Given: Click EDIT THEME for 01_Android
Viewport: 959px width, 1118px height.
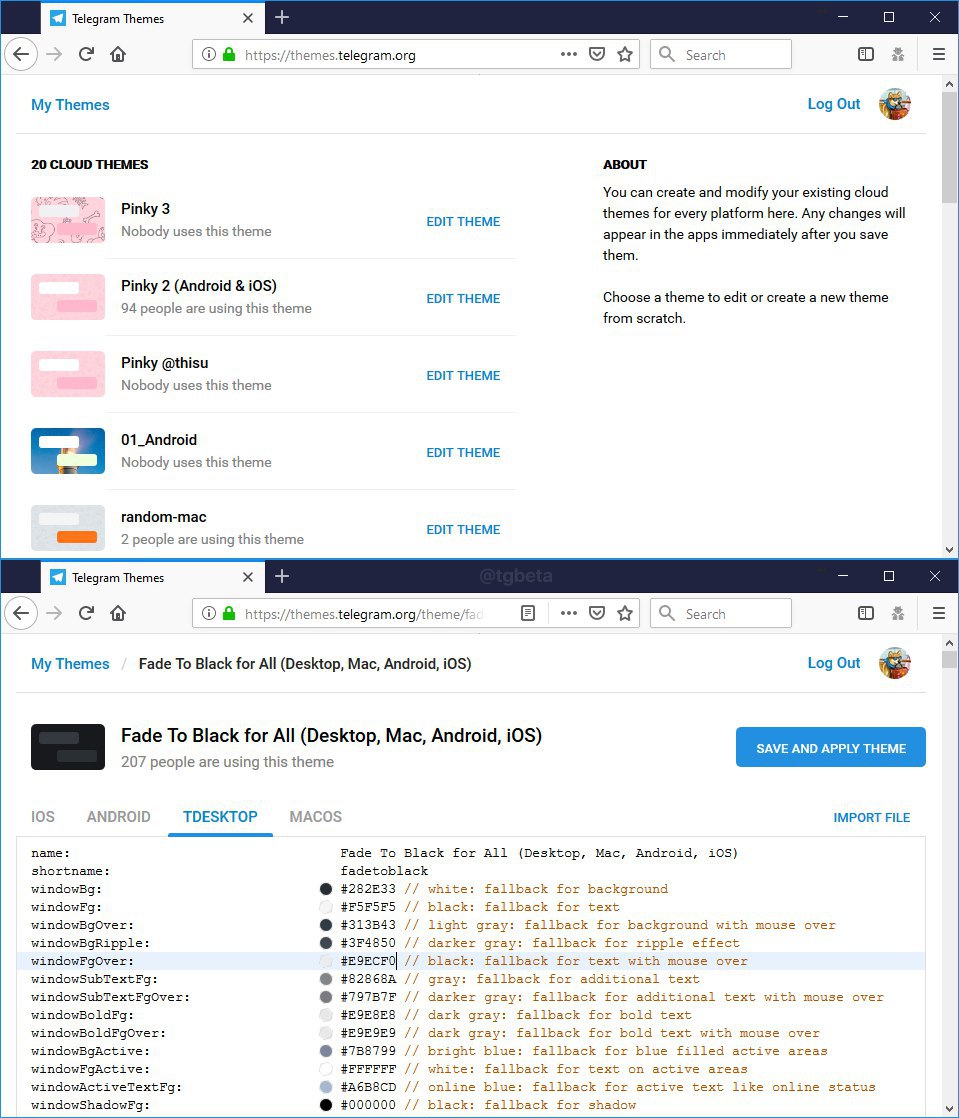Looking at the screenshot, I should (x=463, y=453).
